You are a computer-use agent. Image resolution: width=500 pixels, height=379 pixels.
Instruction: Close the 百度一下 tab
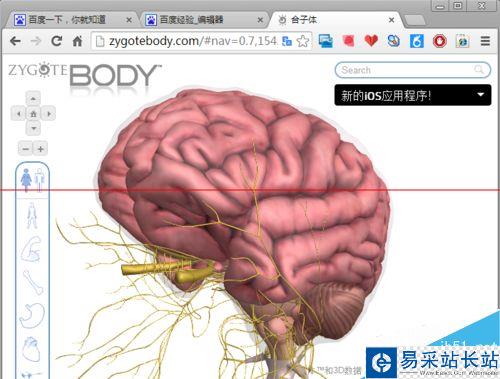(129, 20)
